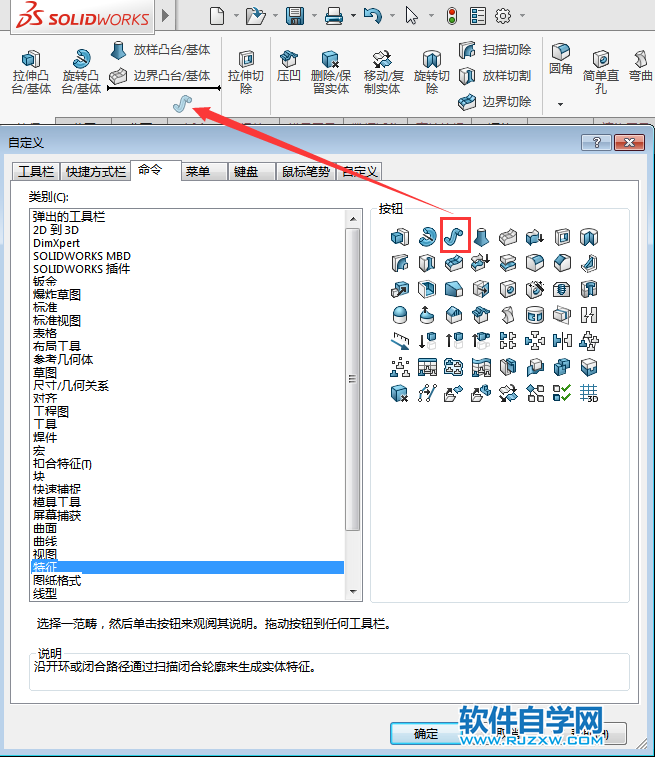The image size is (655, 757).
Task: Select 曲面 in the category list
Action: tap(45, 528)
